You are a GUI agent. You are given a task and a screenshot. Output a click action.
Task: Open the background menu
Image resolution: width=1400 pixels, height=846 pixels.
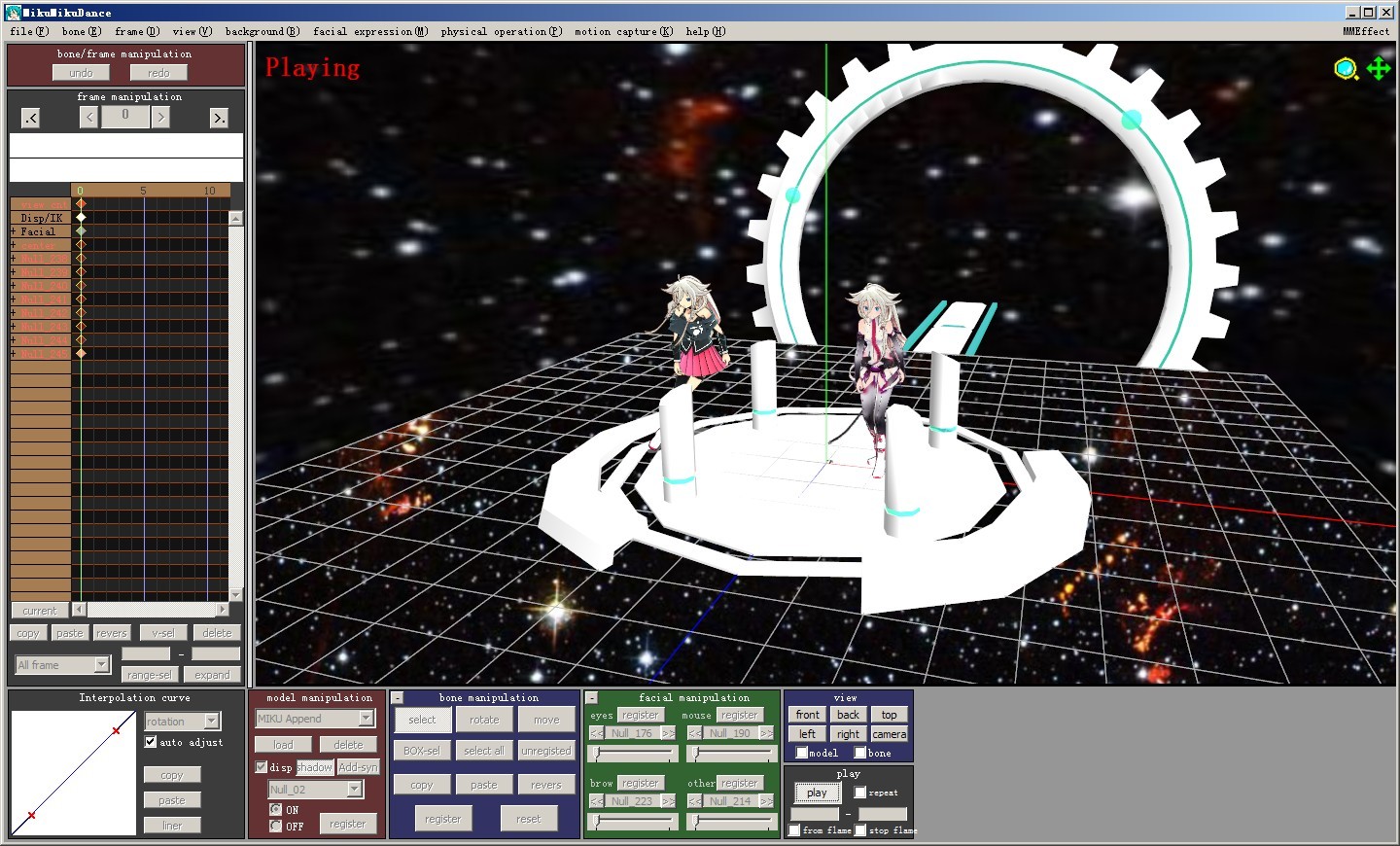(262, 31)
